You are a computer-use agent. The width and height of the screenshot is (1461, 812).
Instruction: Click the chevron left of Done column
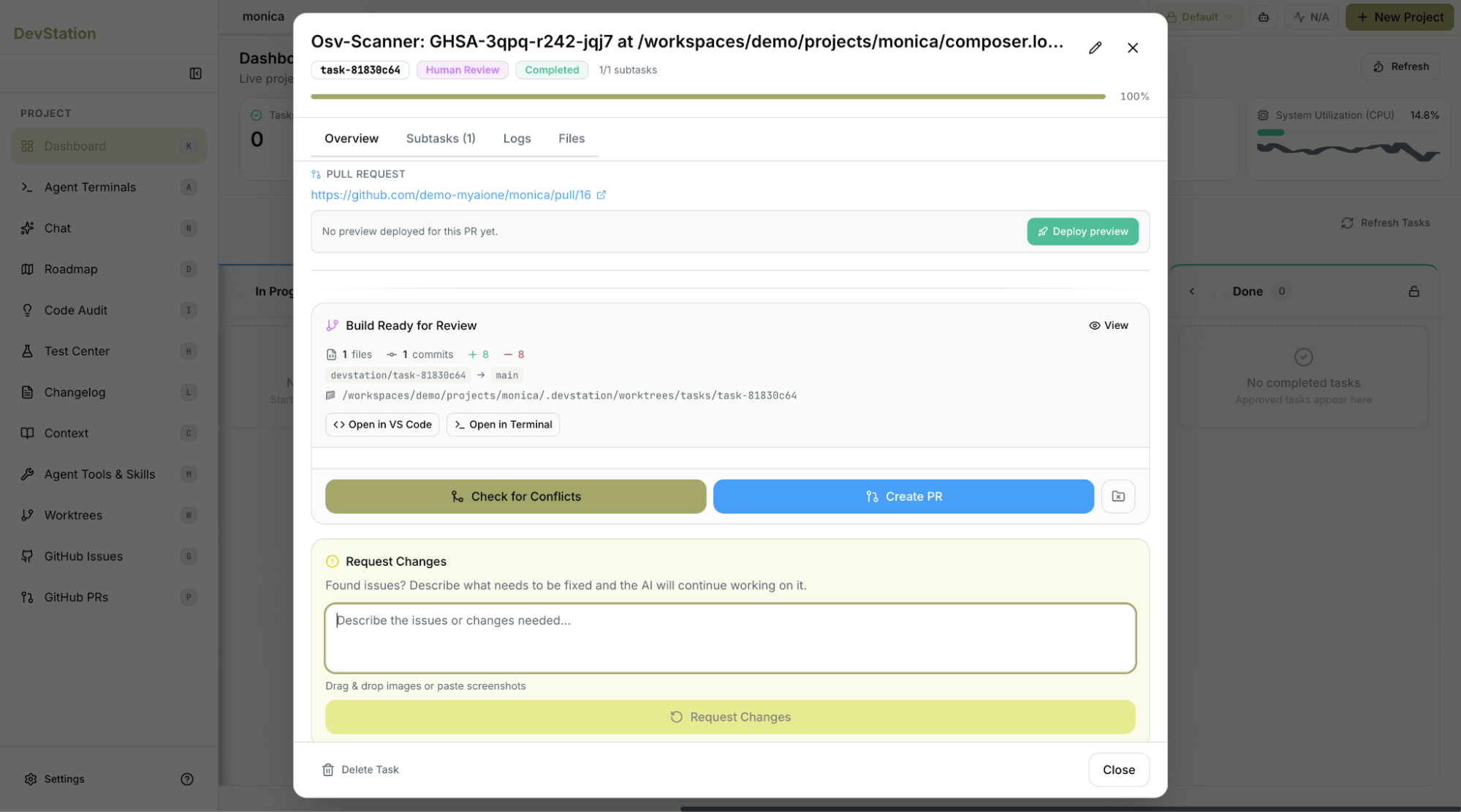[1192, 292]
